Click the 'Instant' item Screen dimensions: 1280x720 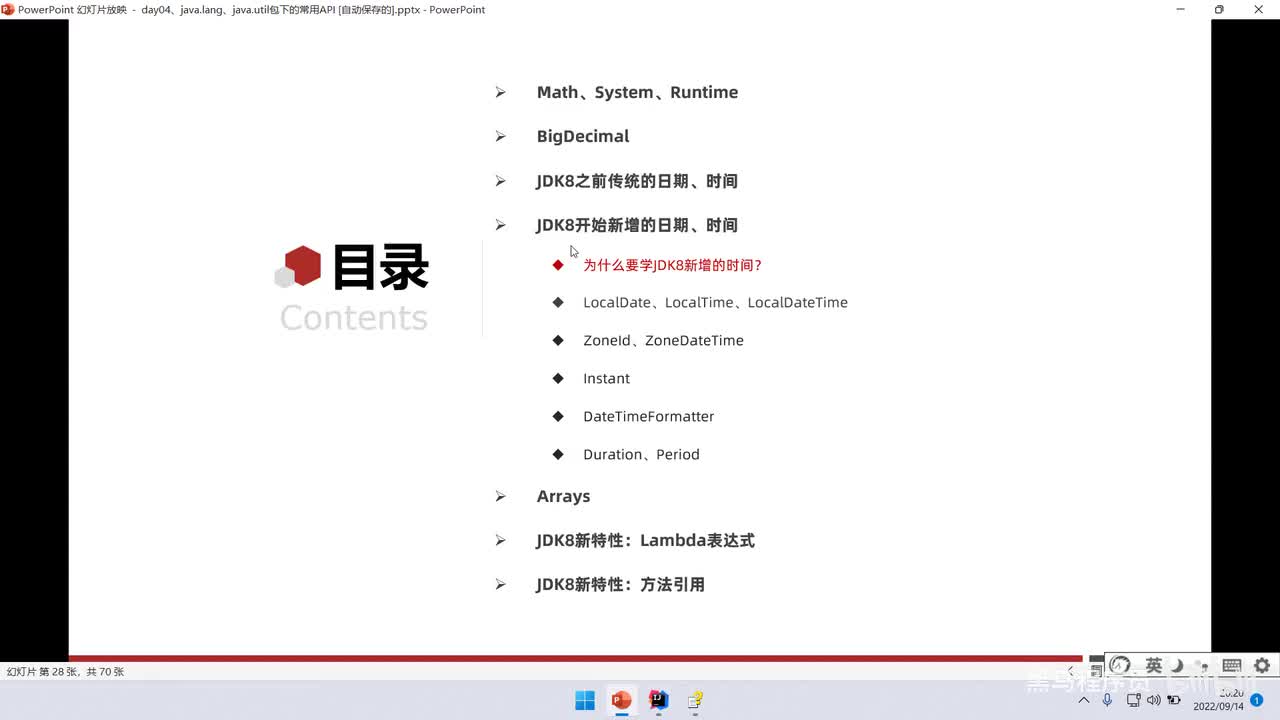tap(606, 378)
